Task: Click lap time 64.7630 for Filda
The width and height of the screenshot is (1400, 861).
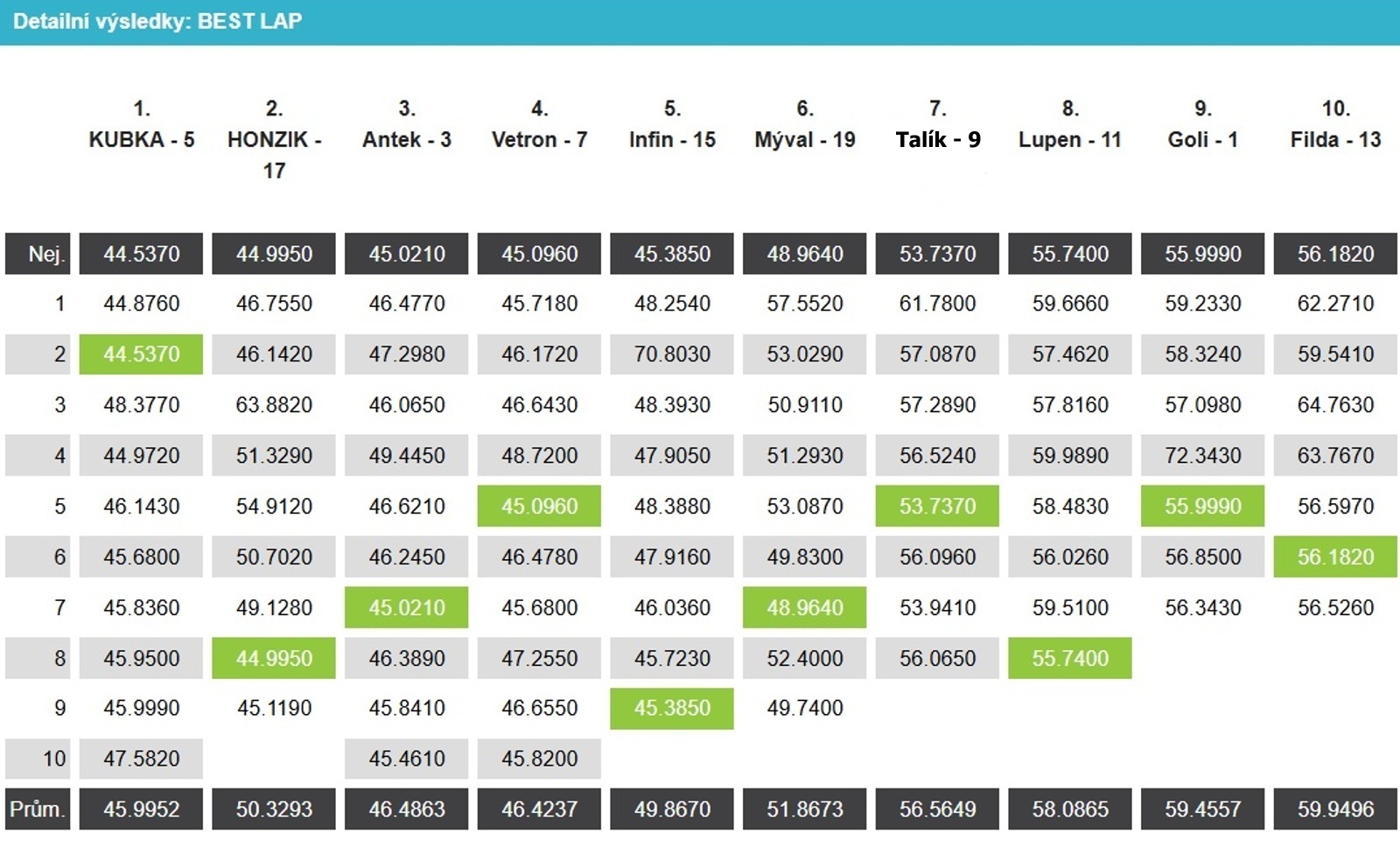Action: tap(1335, 404)
